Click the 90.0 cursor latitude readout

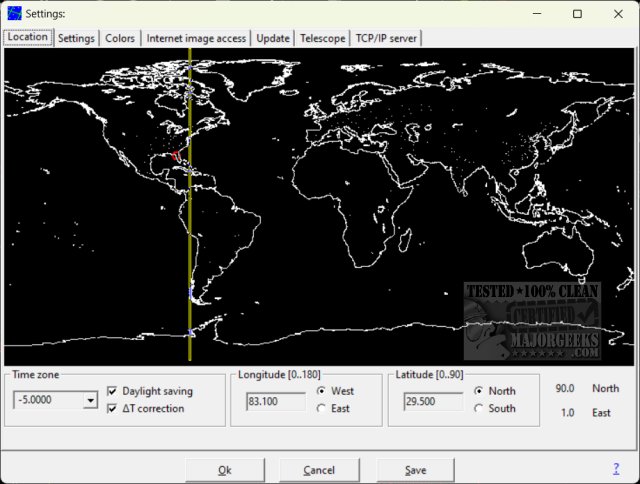(564, 389)
